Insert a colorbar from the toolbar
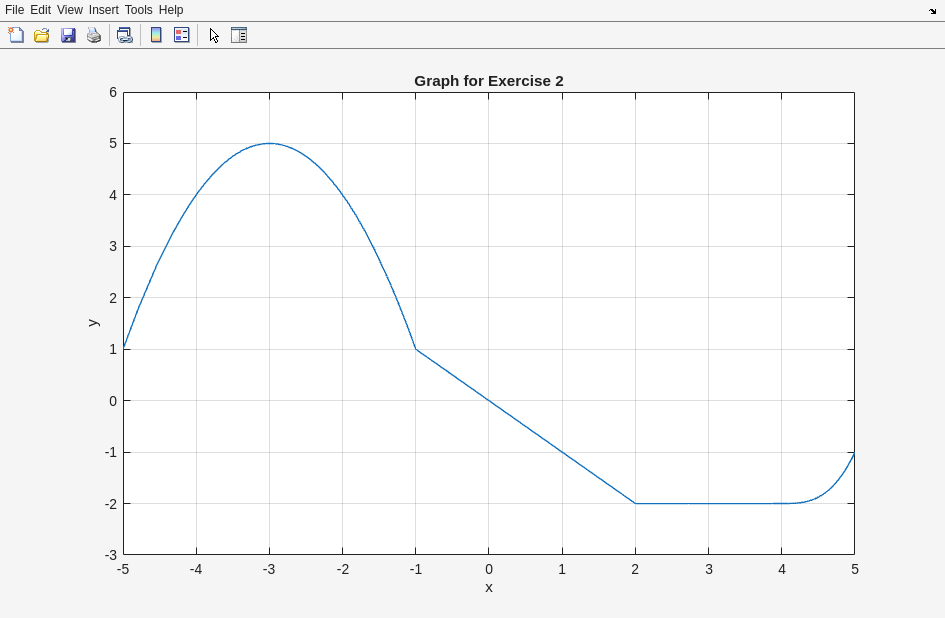The image size is (945, 618). [x=156, y=35]
